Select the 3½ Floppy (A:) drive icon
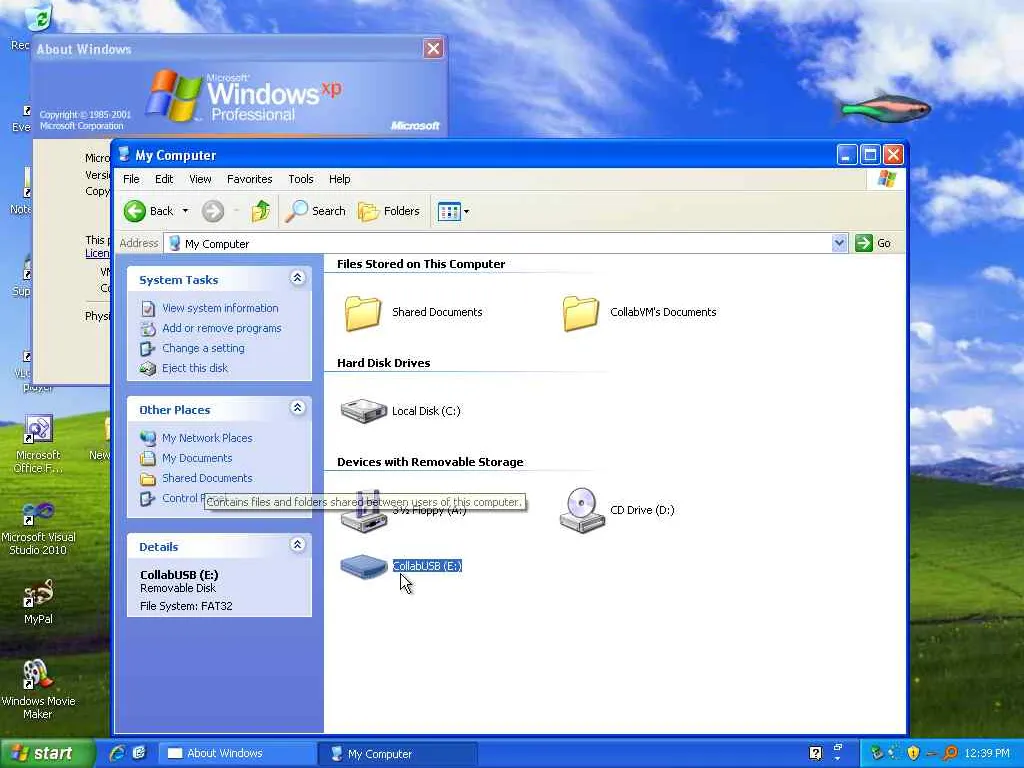Image resolution: width=1024 pixels, height=768 pixels. tap(364, 511)
